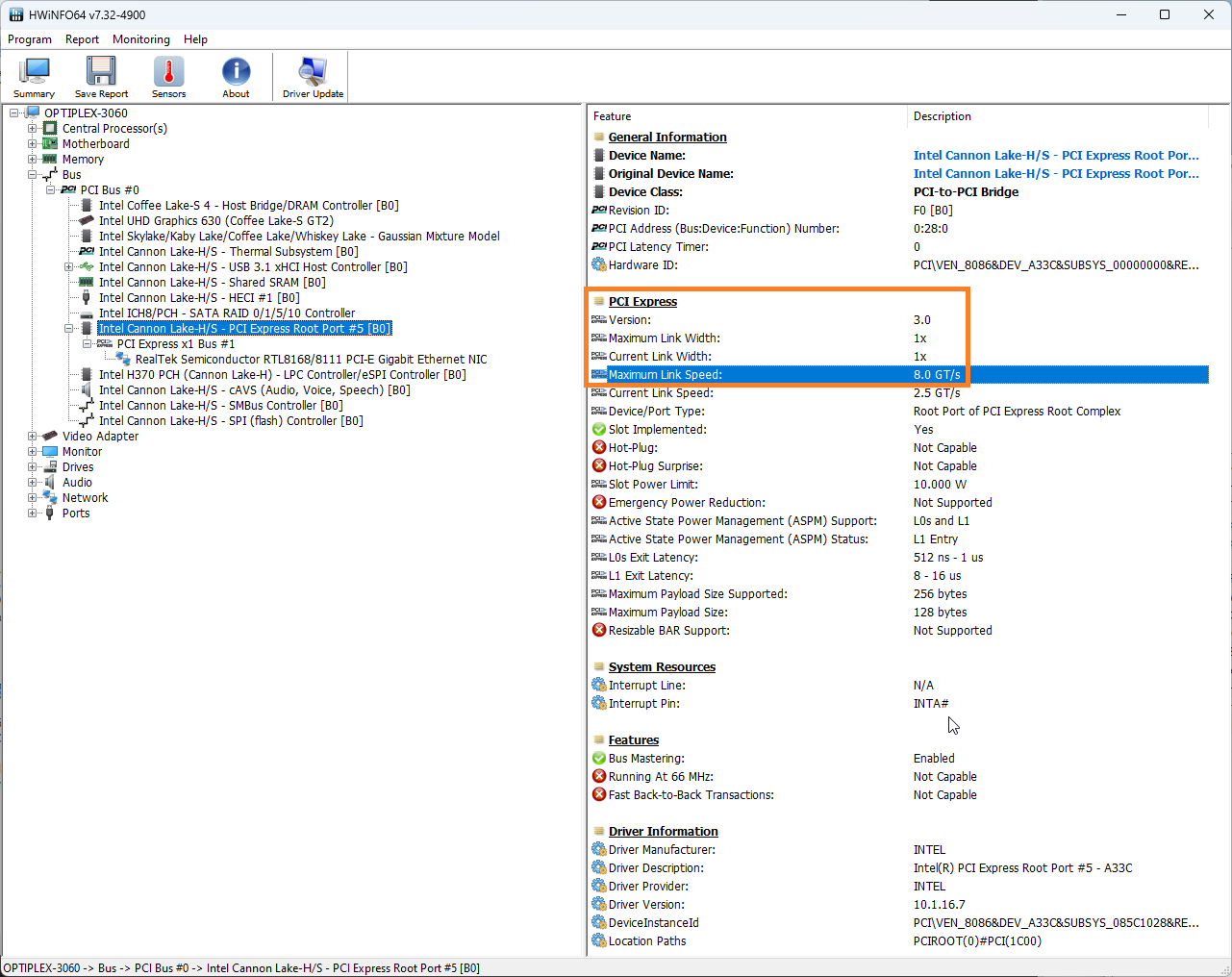Click the Resizable BAR Support red icon

point(599,630)
